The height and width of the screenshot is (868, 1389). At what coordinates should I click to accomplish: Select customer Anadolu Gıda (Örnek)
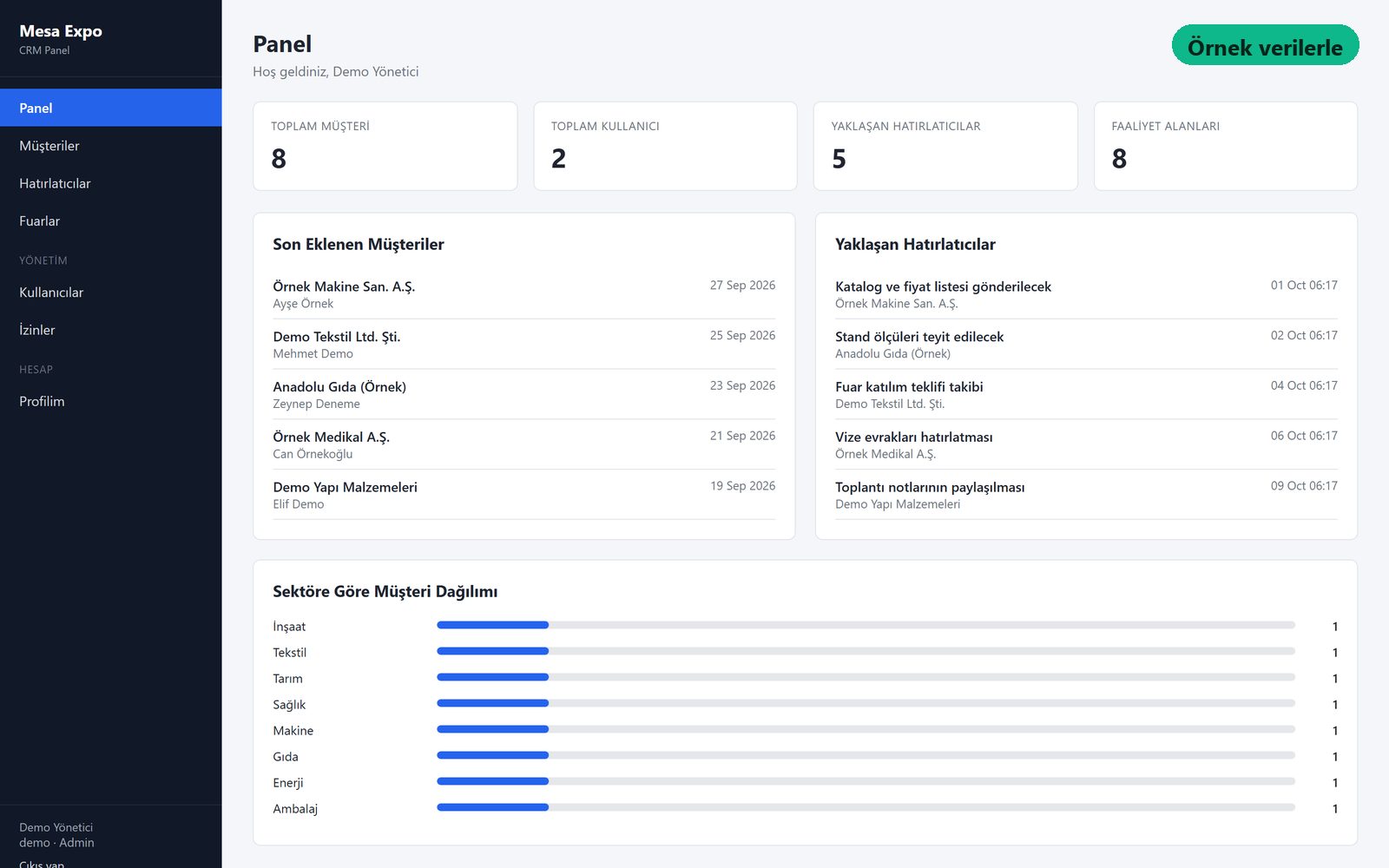[x=339, y=387]
